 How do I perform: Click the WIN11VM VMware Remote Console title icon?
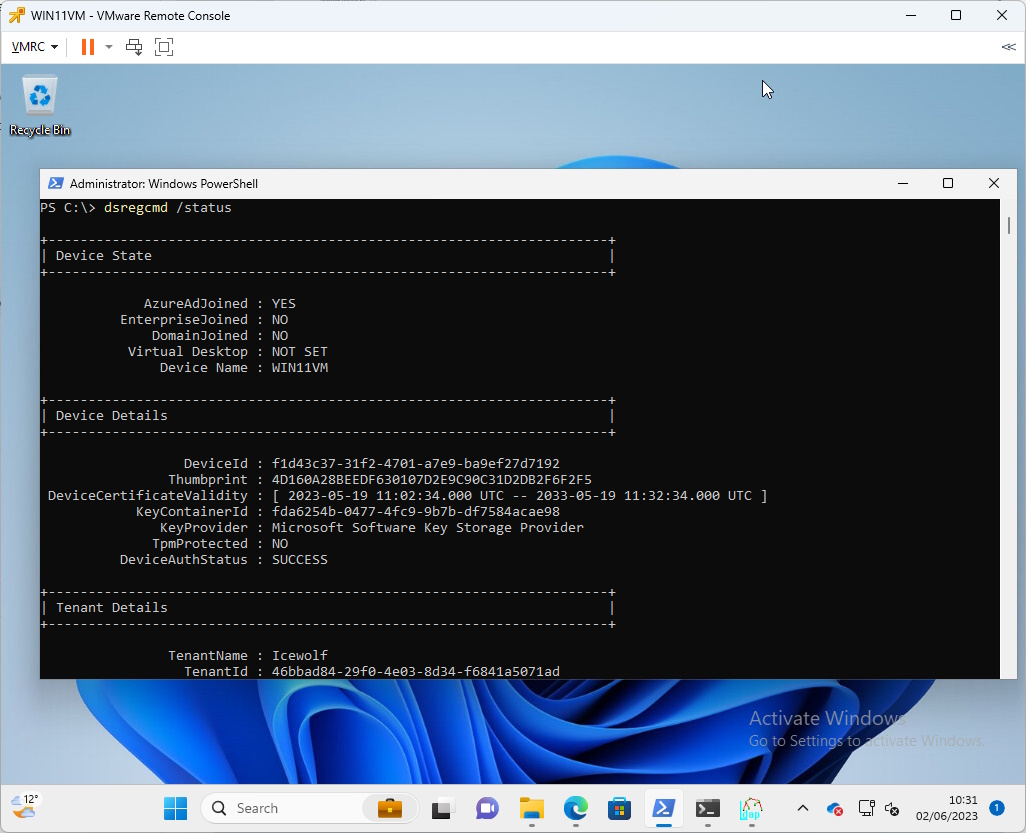coord(16,15)
